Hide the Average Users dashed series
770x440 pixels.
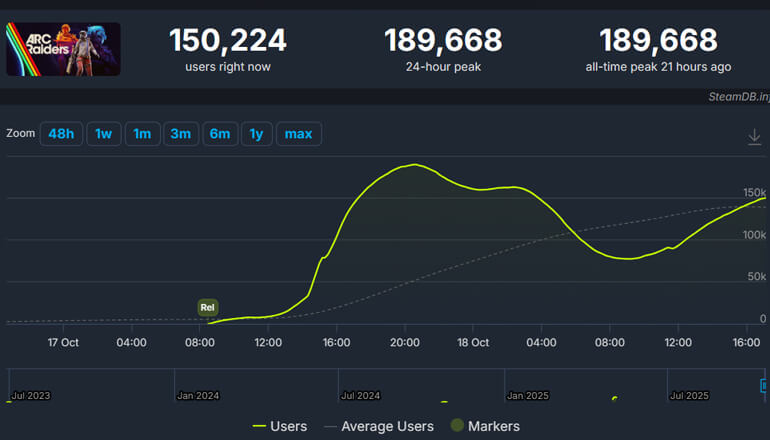click(x=377, y=426)
